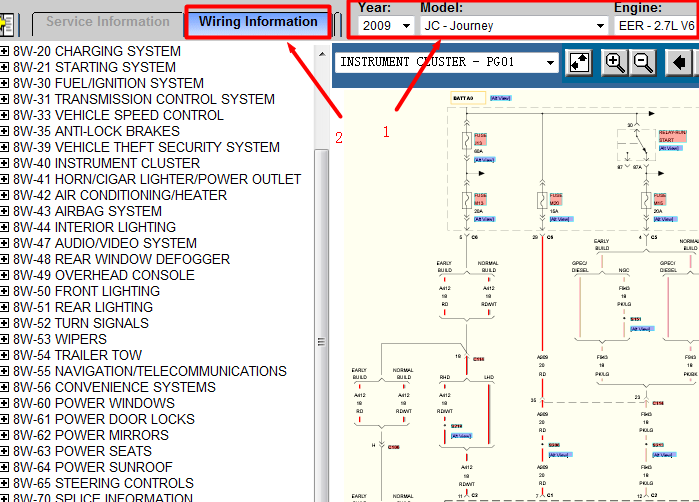Switch to Service Information tab
This screenshot has width=699, height=502.
tap(108, 22)
